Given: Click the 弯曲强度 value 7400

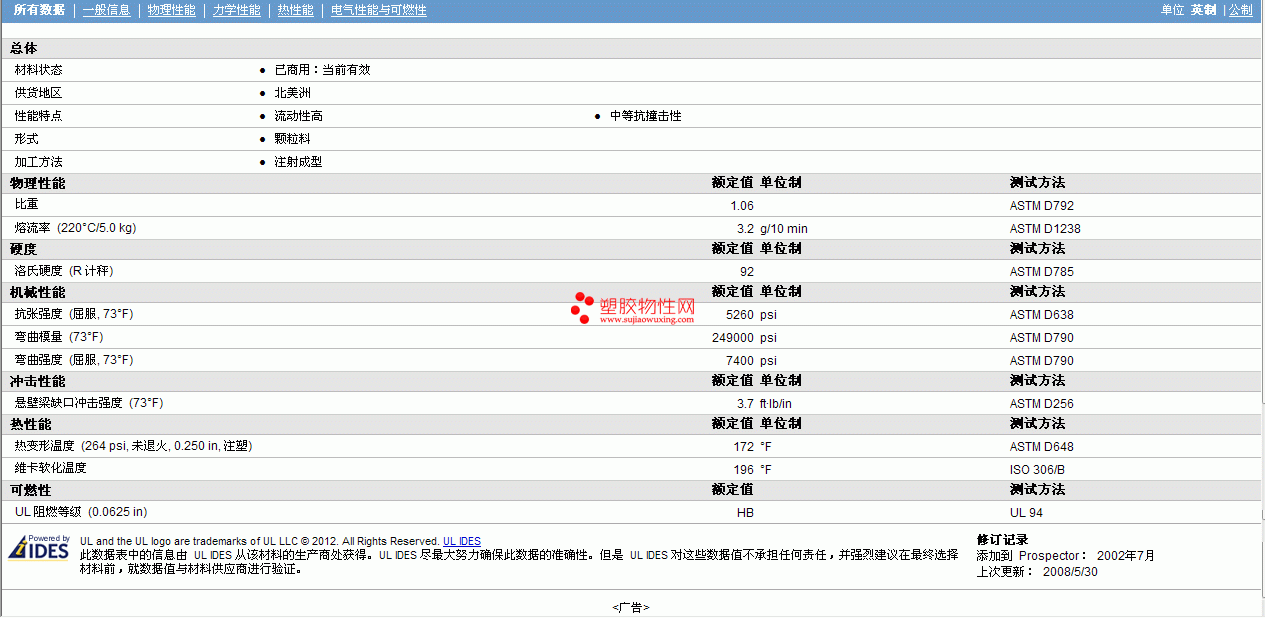Looking at the screenshot, I should (x=740, y=361).
